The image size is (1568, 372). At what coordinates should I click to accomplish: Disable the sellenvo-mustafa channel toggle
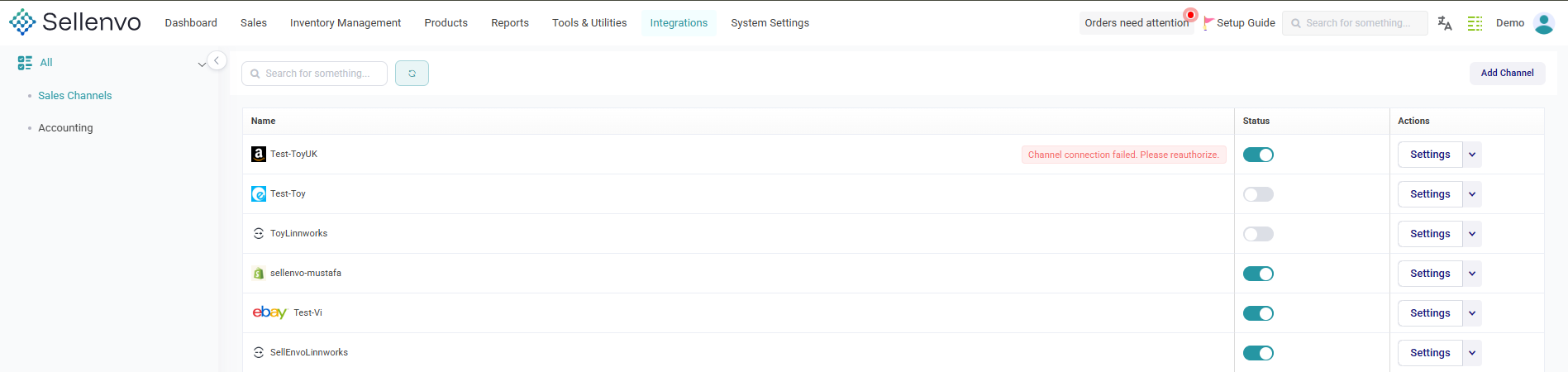tap(1258, 274)
